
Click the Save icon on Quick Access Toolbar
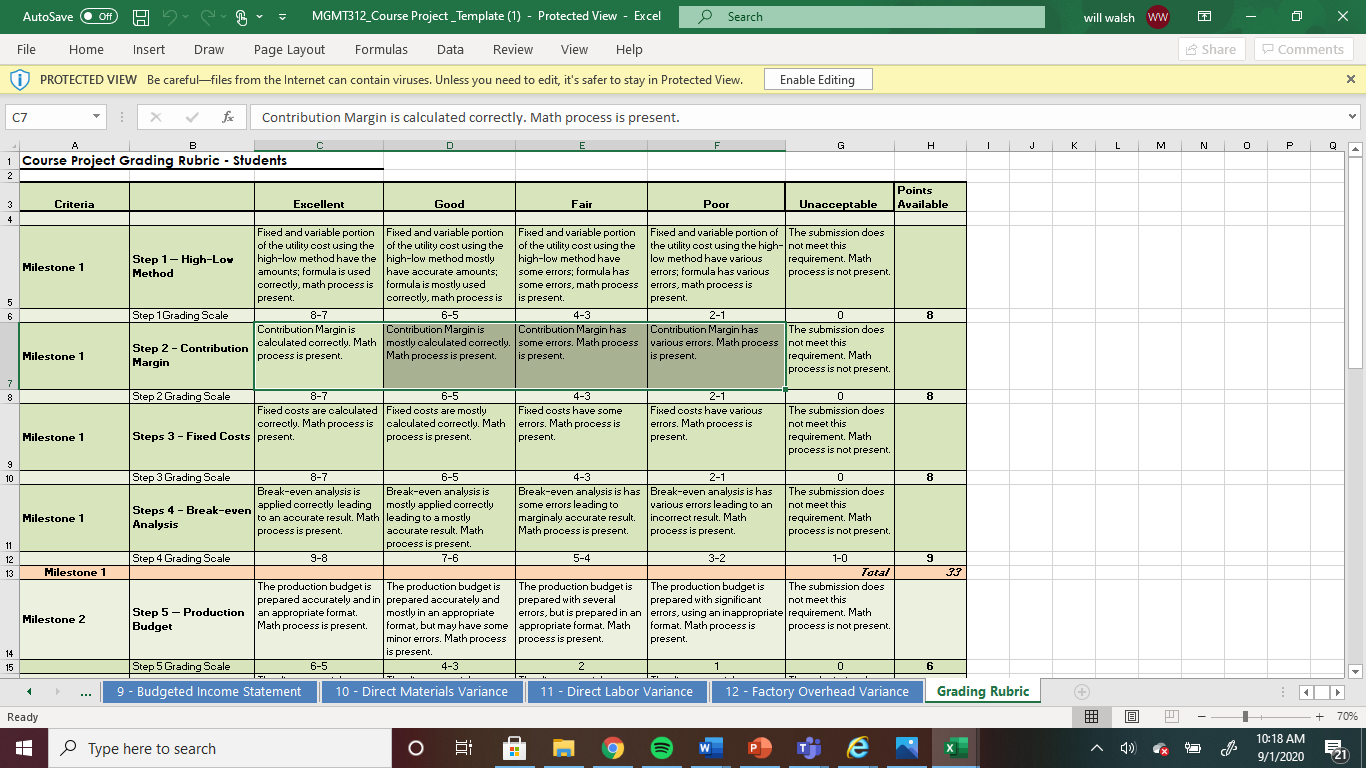coord(140,16)
